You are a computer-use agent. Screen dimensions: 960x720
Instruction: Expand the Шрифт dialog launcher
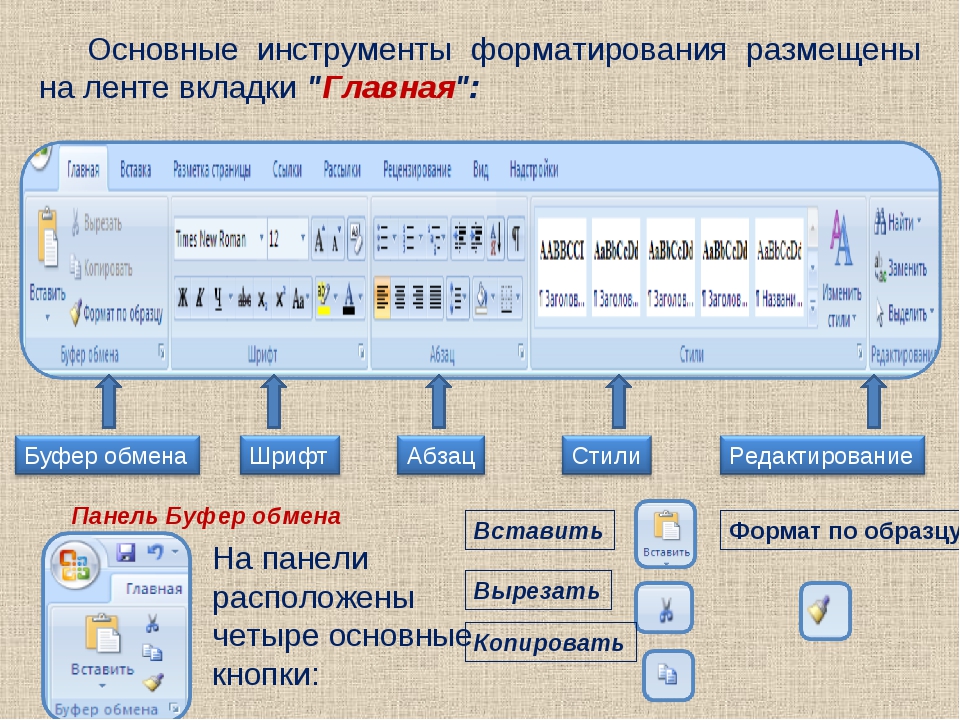coord(361,351)
